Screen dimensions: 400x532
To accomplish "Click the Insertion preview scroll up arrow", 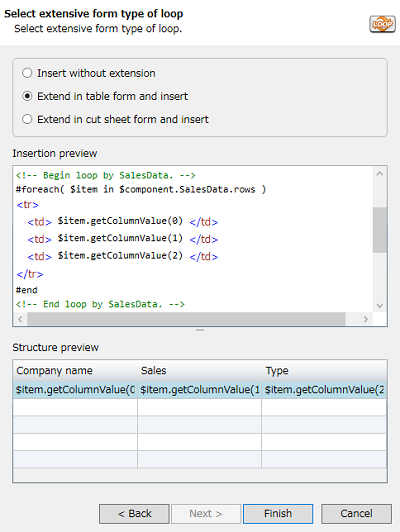I will pyautogui.click(x=380, y=174).
